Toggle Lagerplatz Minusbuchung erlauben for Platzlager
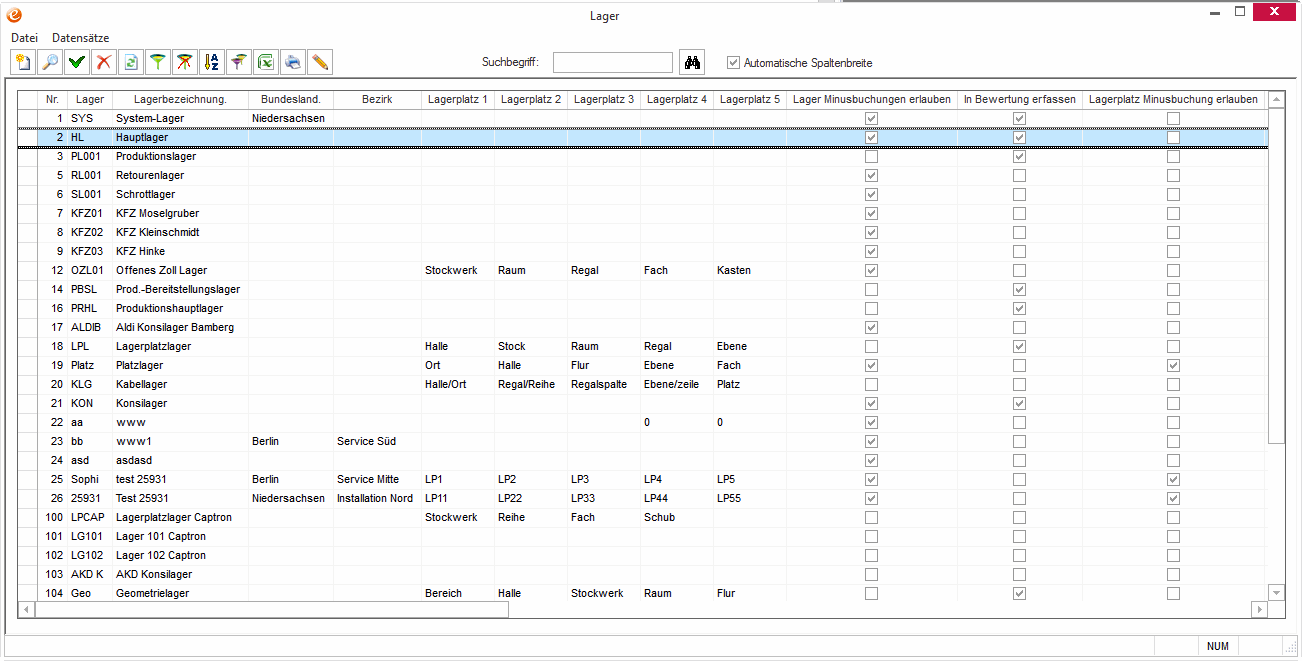Image resolution: width=1302 pixels, height=661 pixels. [1173, 365]
